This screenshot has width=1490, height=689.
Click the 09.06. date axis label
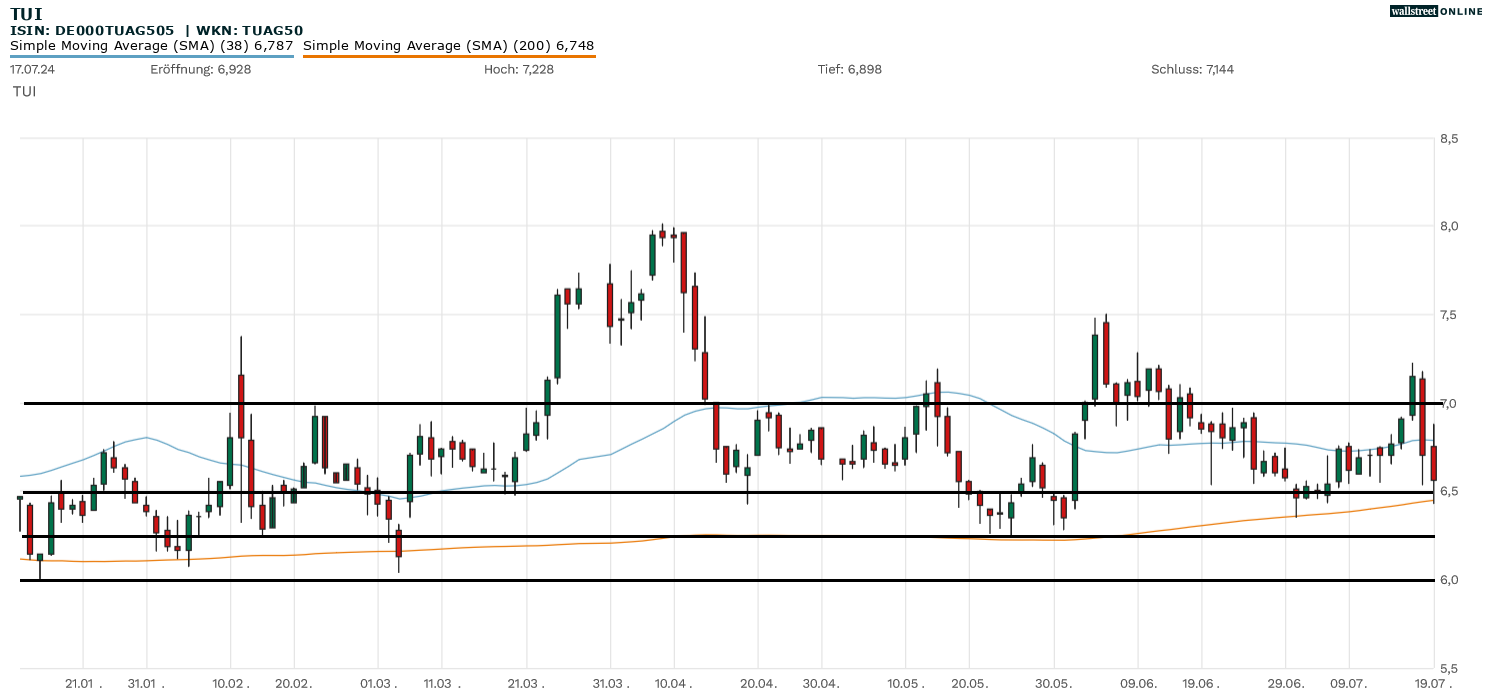pyautogui.click(x=1138, y=683)
